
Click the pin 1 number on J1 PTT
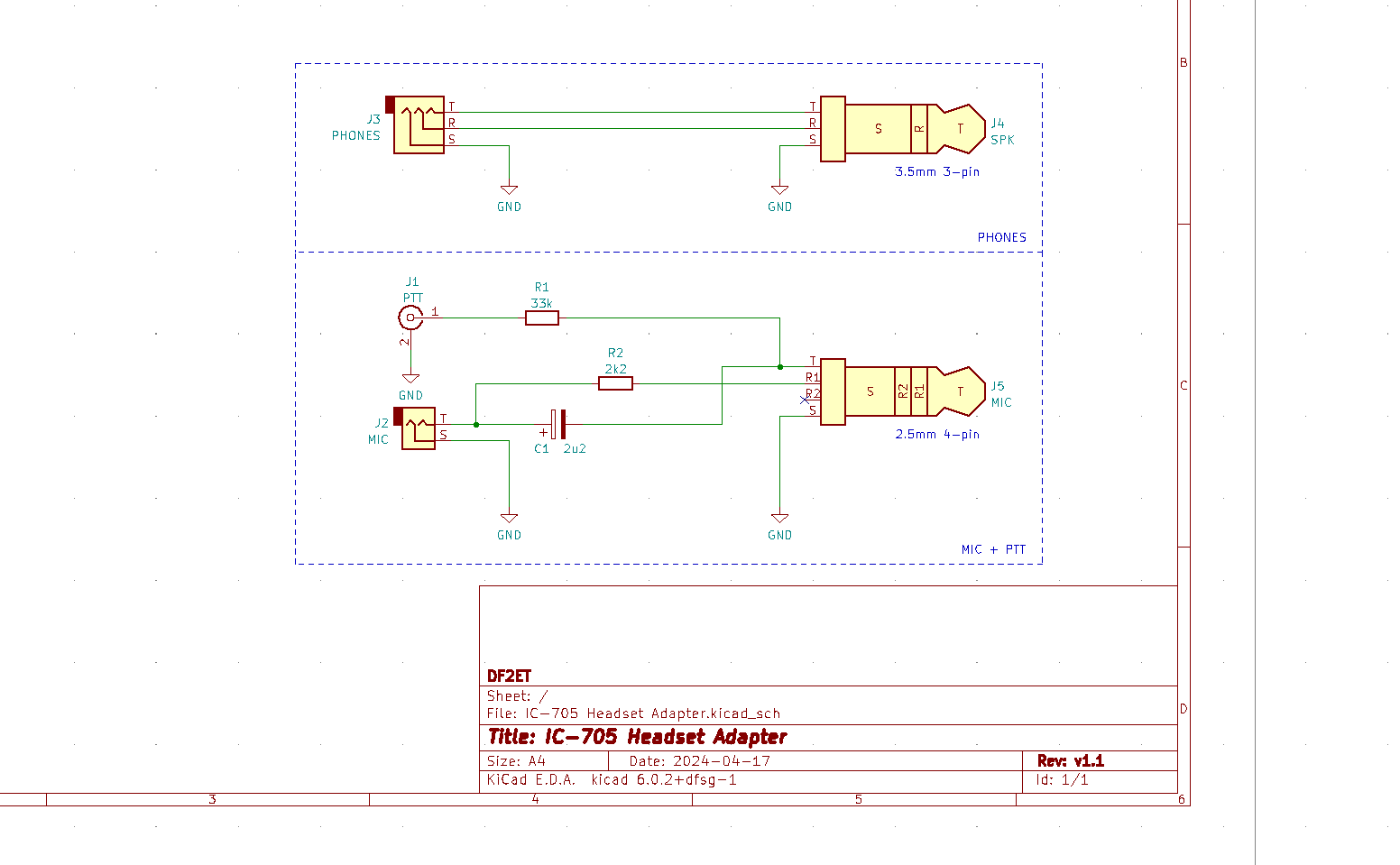pyautogui.click(x=435, y=311)
